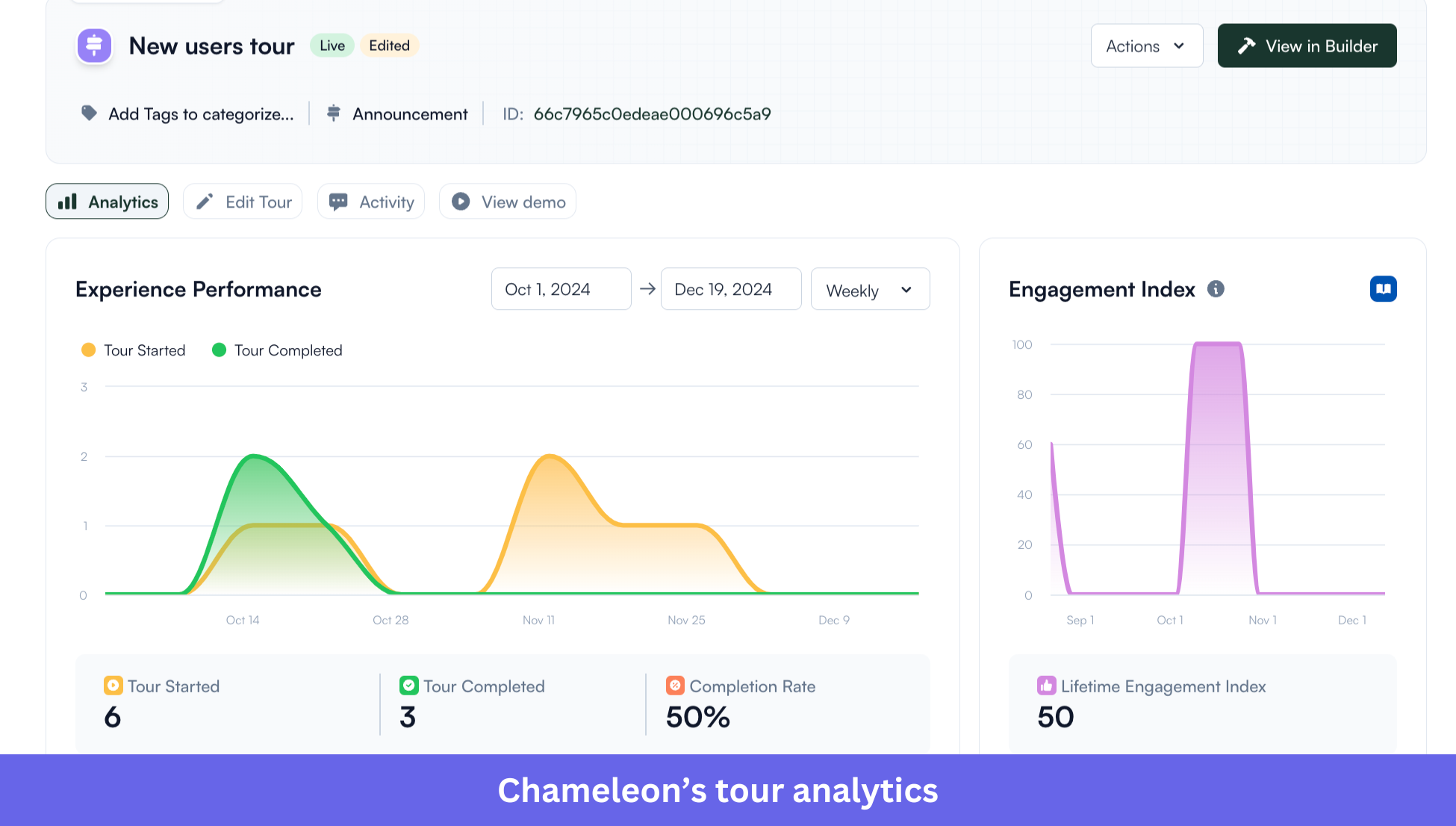This screenshot has width=1456, height=826.
Task: Click the green Tour Completed peak in the chart
Action: (x=255, y=456)
